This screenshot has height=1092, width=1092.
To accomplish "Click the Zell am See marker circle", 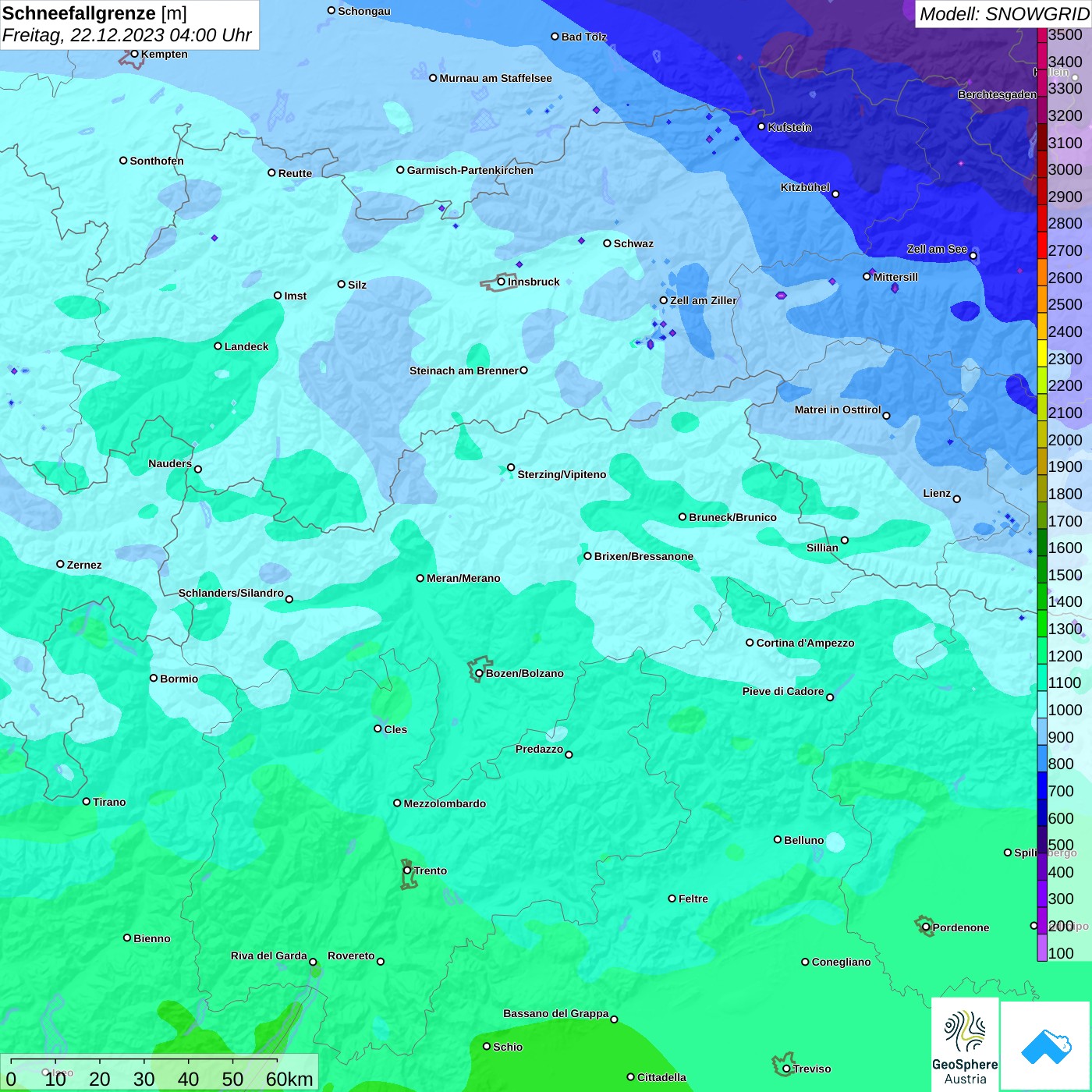I will [973, 256].
